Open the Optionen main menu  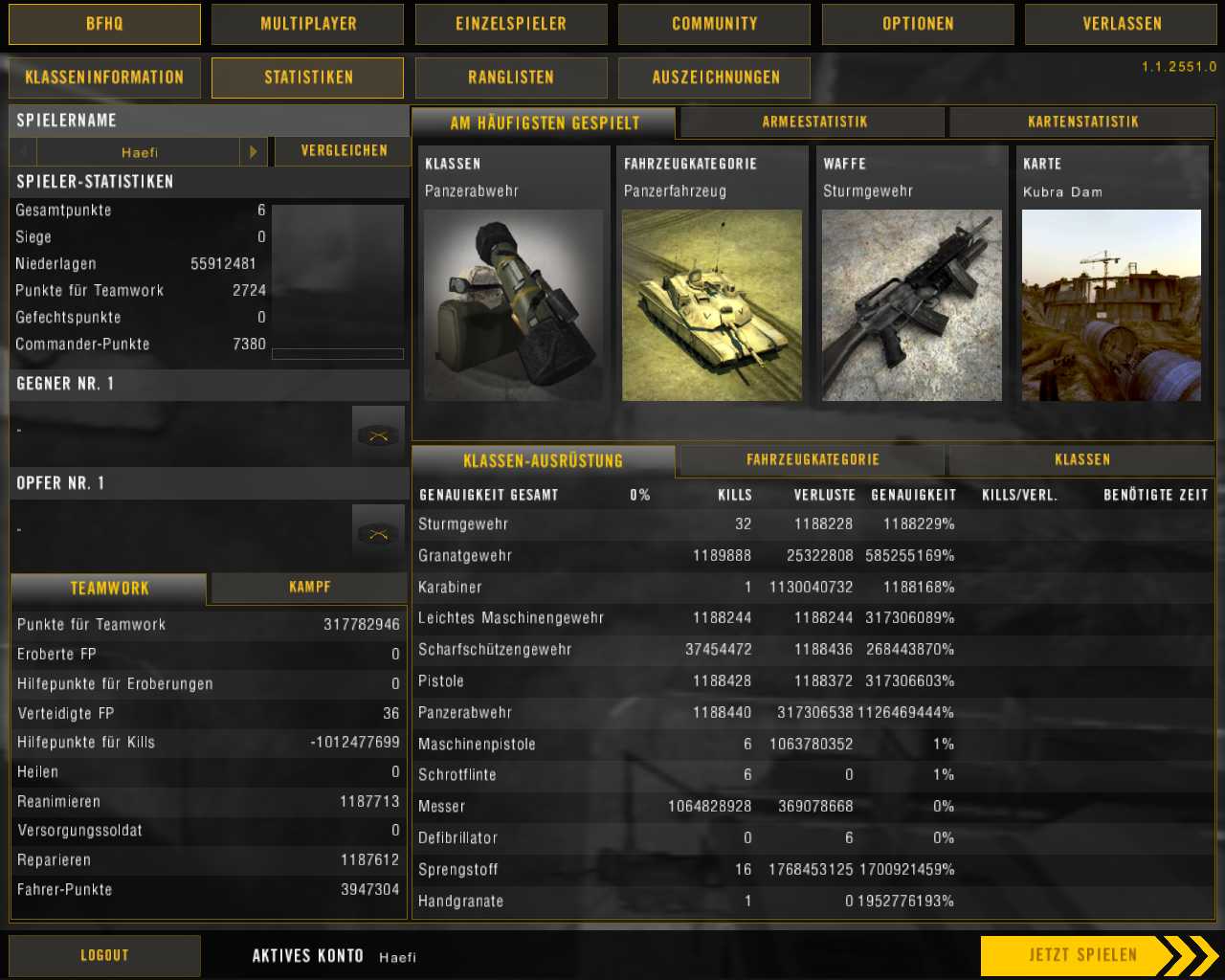[918, 24]
